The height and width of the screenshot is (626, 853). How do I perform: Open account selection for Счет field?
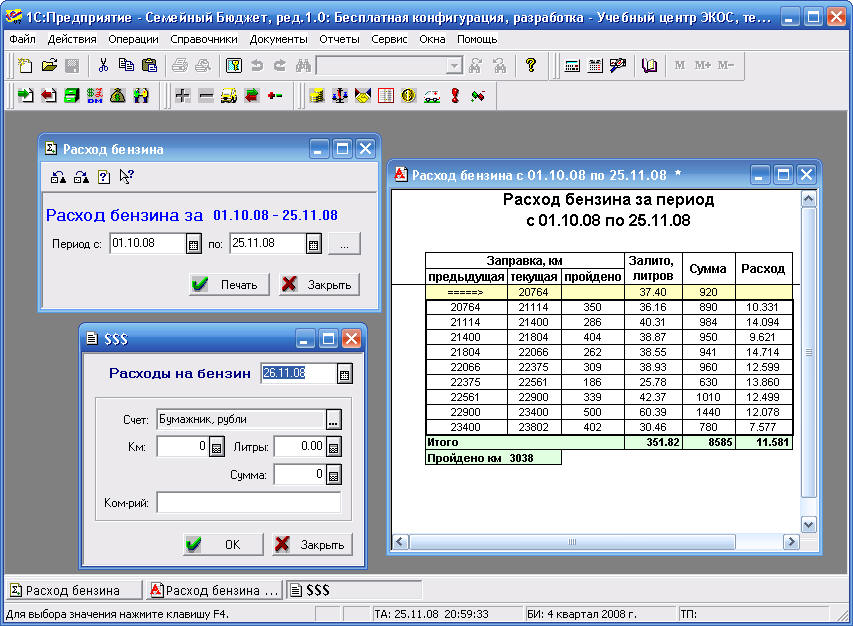(x=334, y=419)
